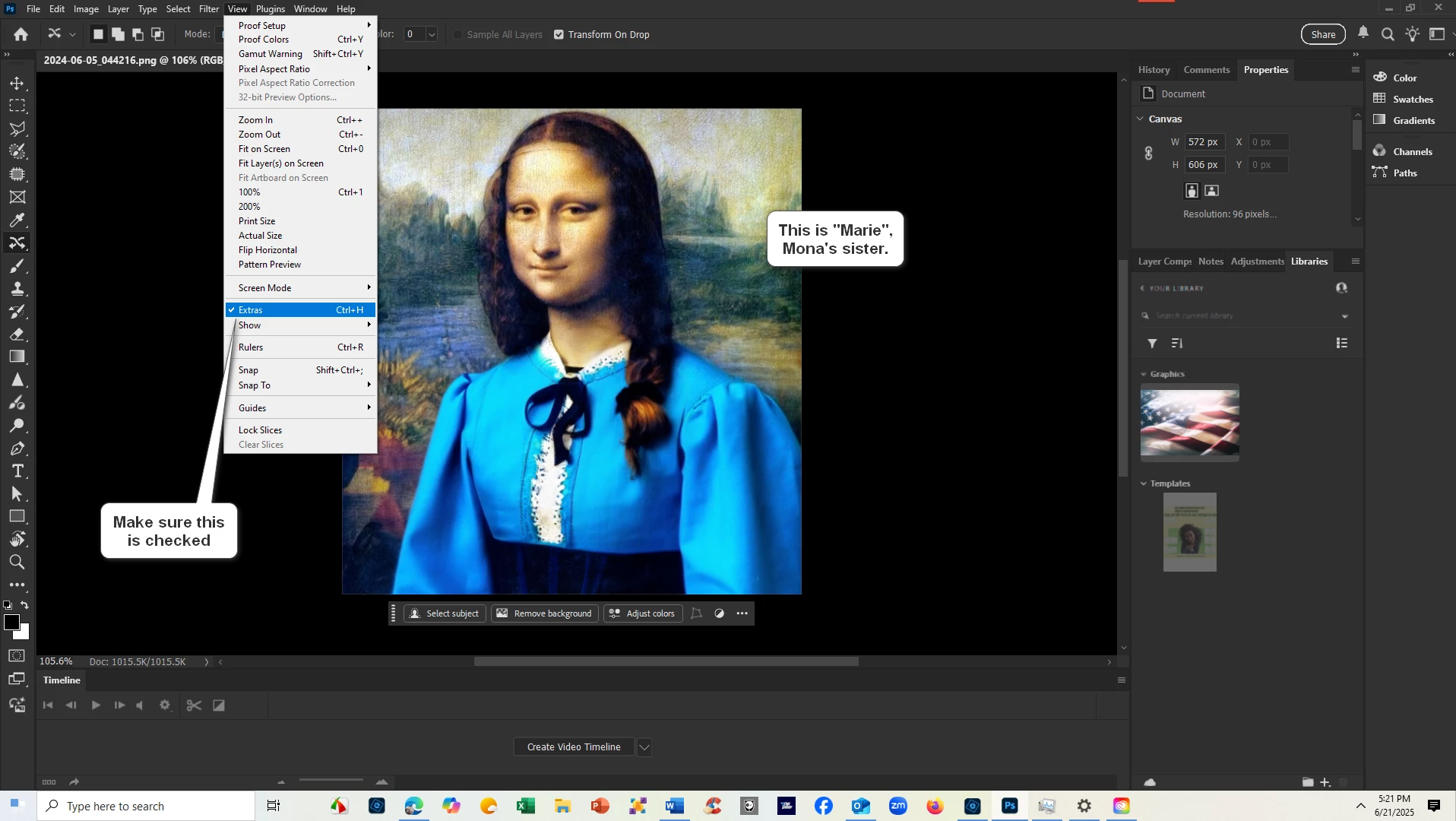
Task: Click the Share button
Action: [1323, 34]
